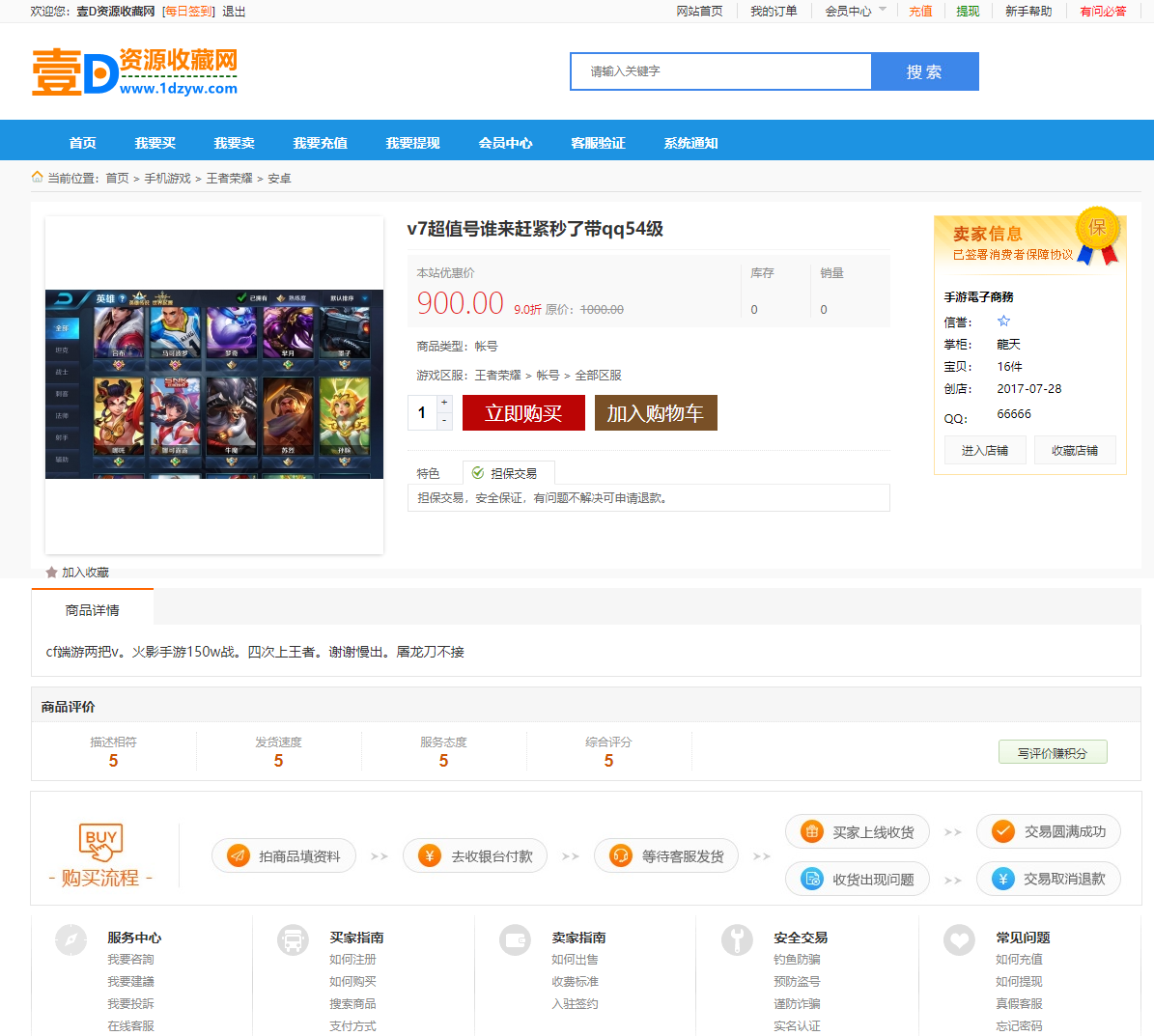This screenshot has height=1036, width=1154.
Task: Increase quantity with the plus stepper
Action: [x=444, y=403]
